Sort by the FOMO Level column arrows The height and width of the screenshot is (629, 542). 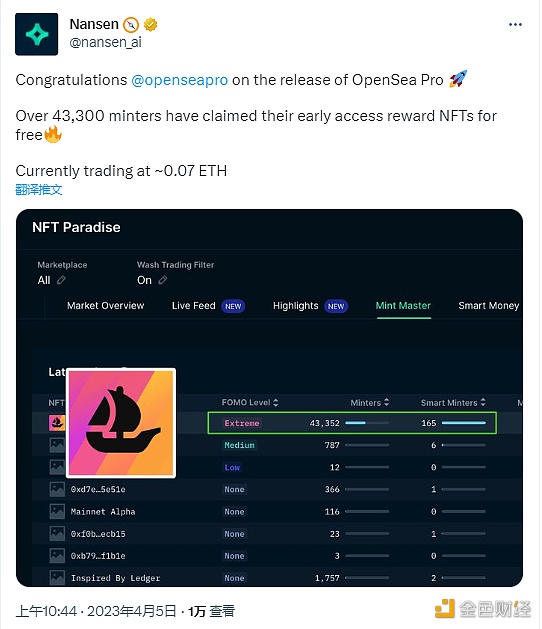click(x=276, y=402)
